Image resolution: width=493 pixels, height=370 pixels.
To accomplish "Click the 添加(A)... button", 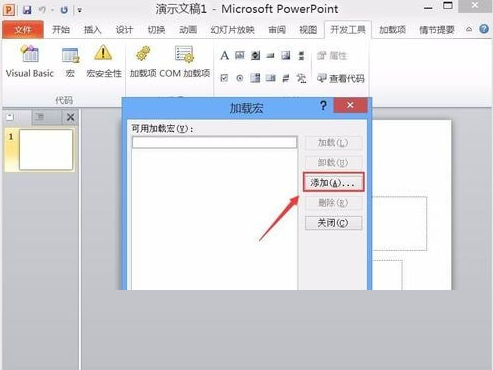I will 333,182.
